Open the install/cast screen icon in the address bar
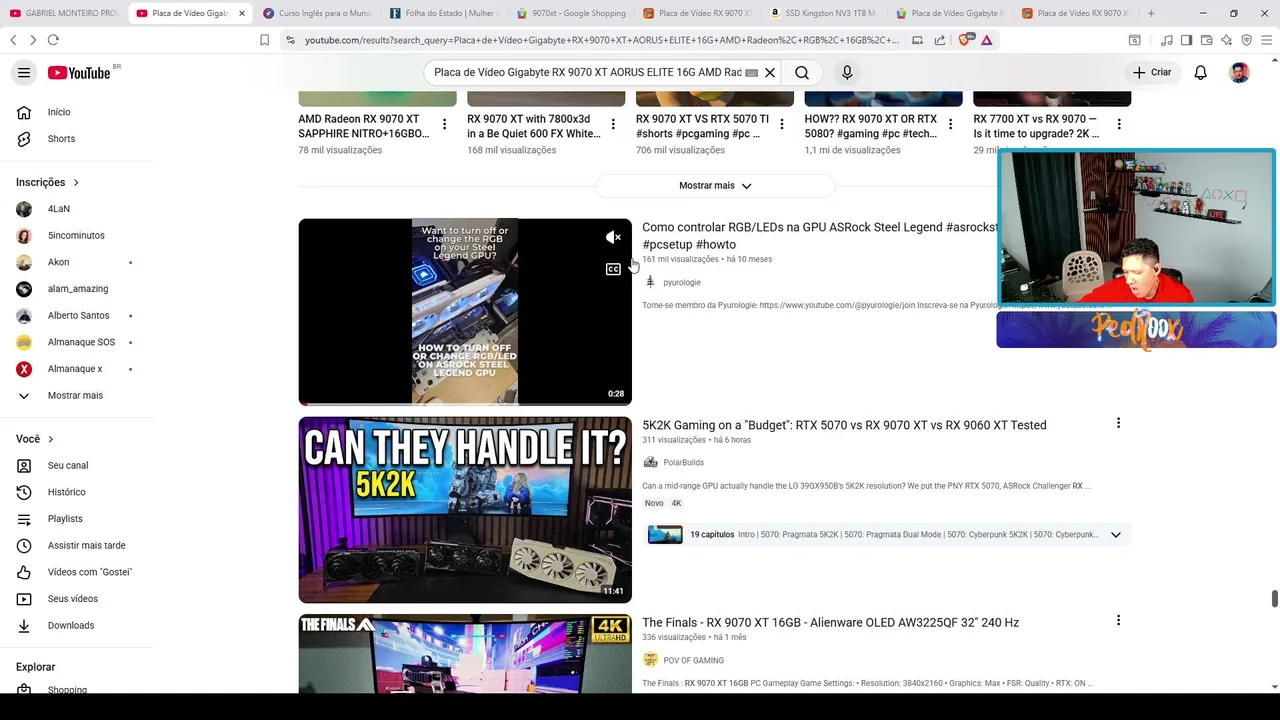The height and width of the screenshot is (720, 1280). tap(918, 40)
